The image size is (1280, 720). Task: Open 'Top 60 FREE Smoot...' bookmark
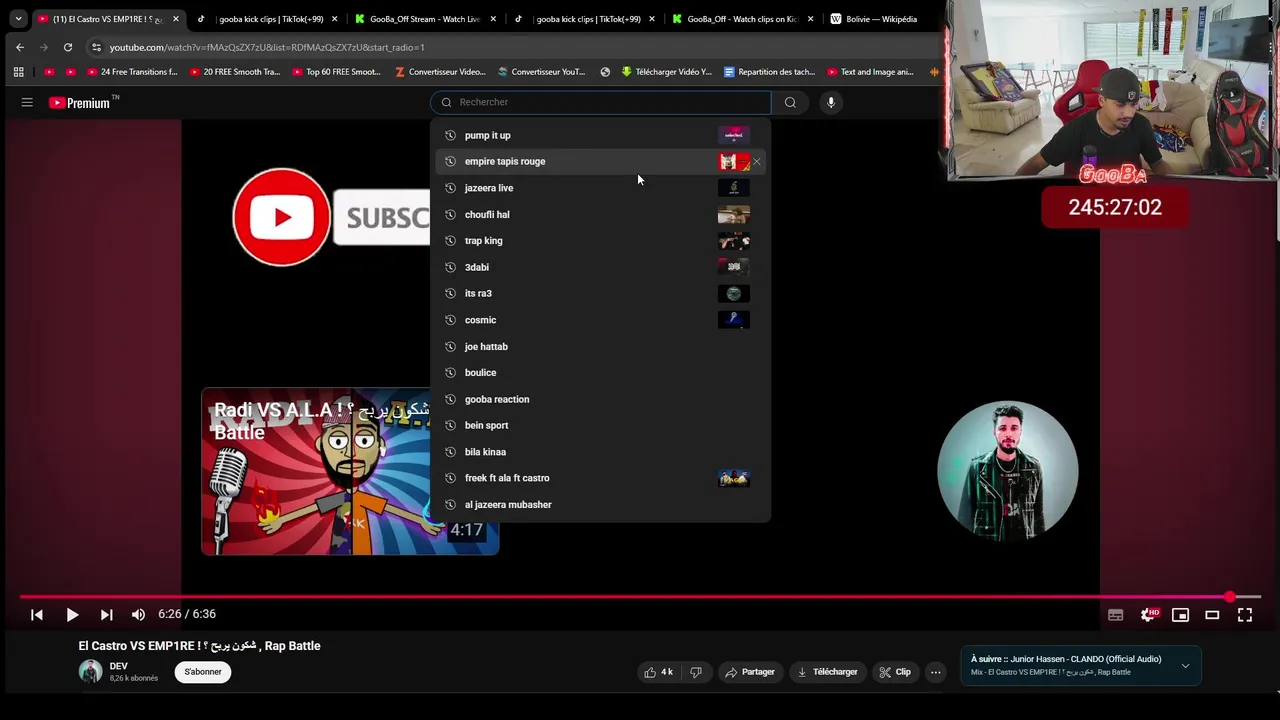click(337, 72)
